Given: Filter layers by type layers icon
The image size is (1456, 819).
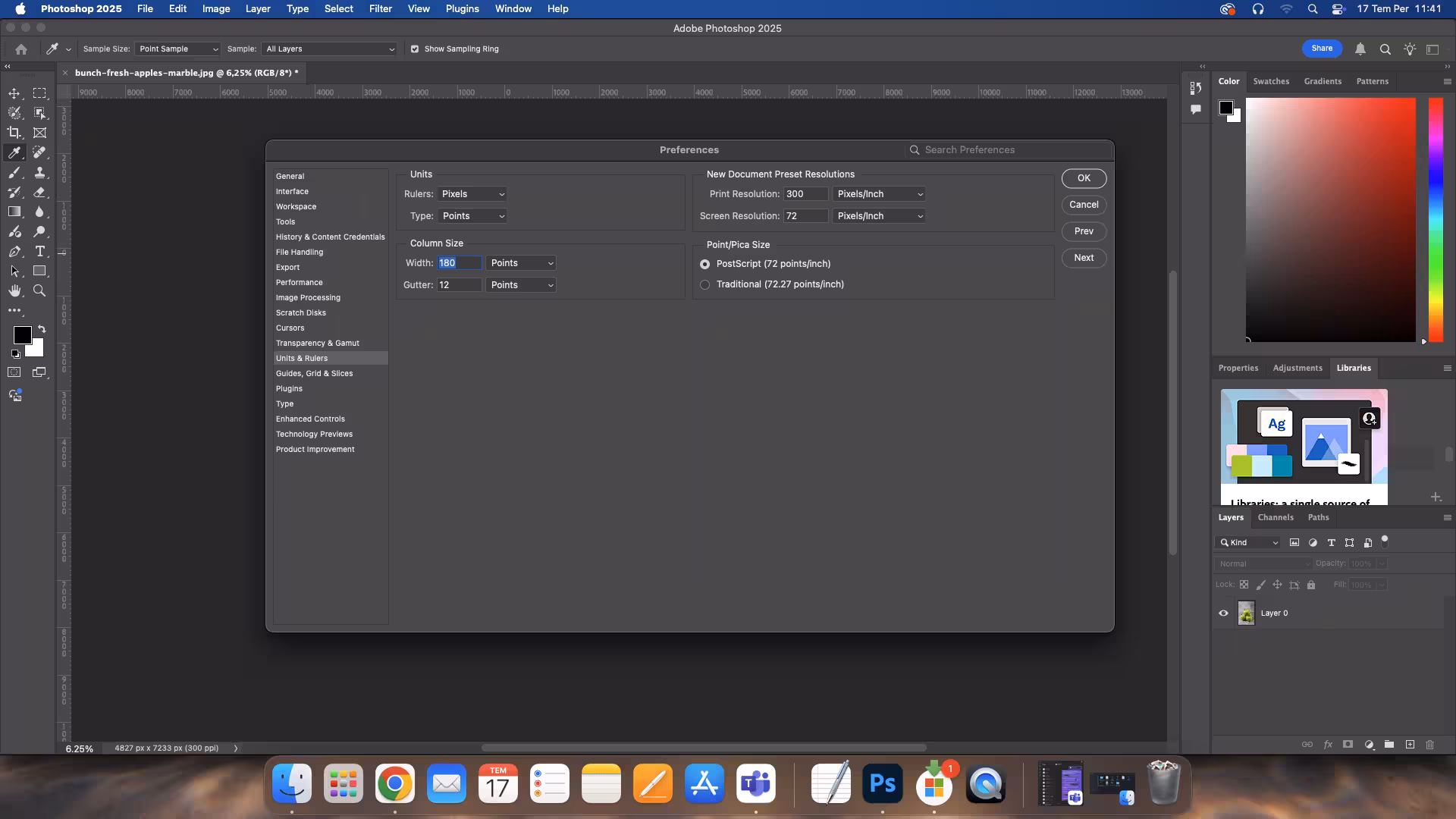Looking at the screenshot, I should point(1331,542).
